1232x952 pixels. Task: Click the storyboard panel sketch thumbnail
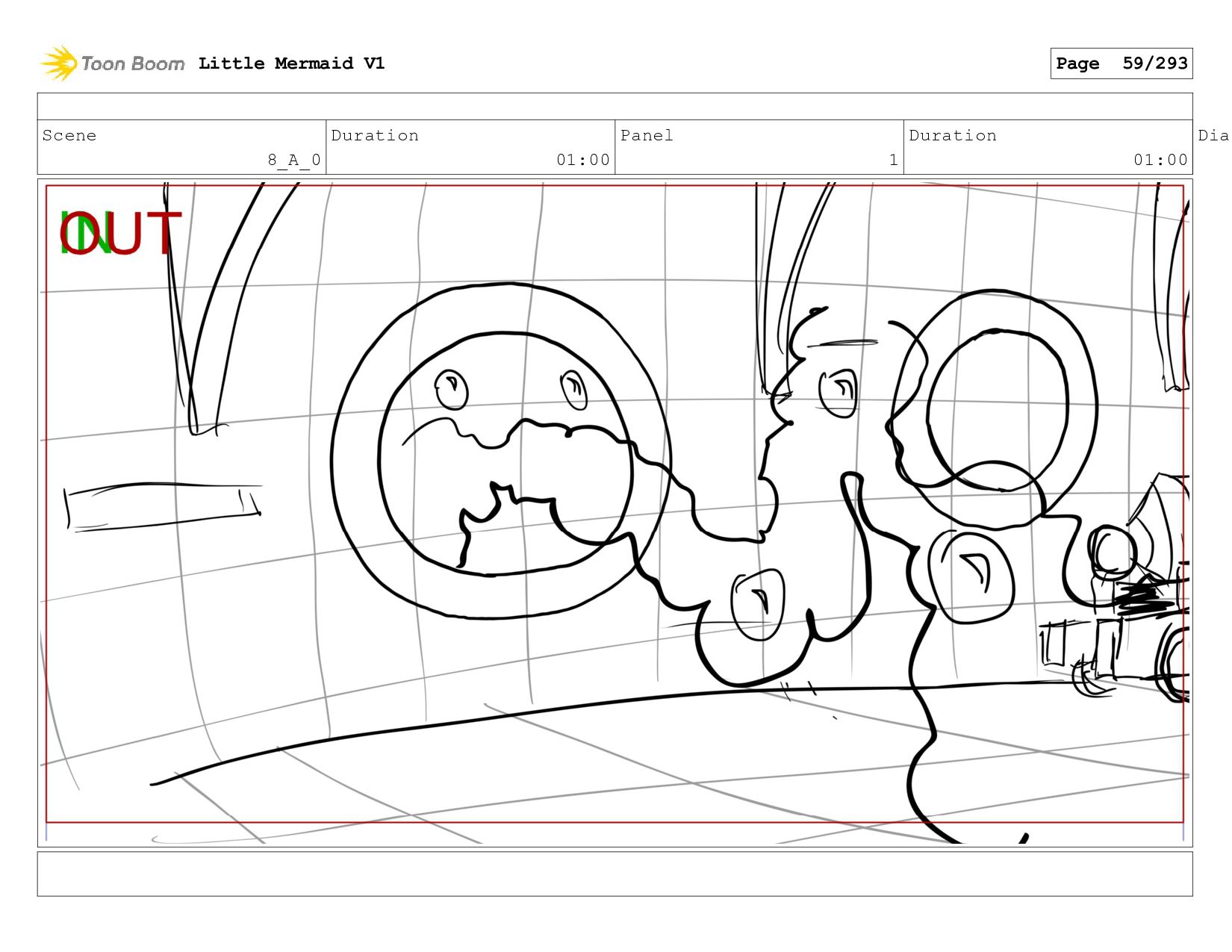(x=615, y=513)
